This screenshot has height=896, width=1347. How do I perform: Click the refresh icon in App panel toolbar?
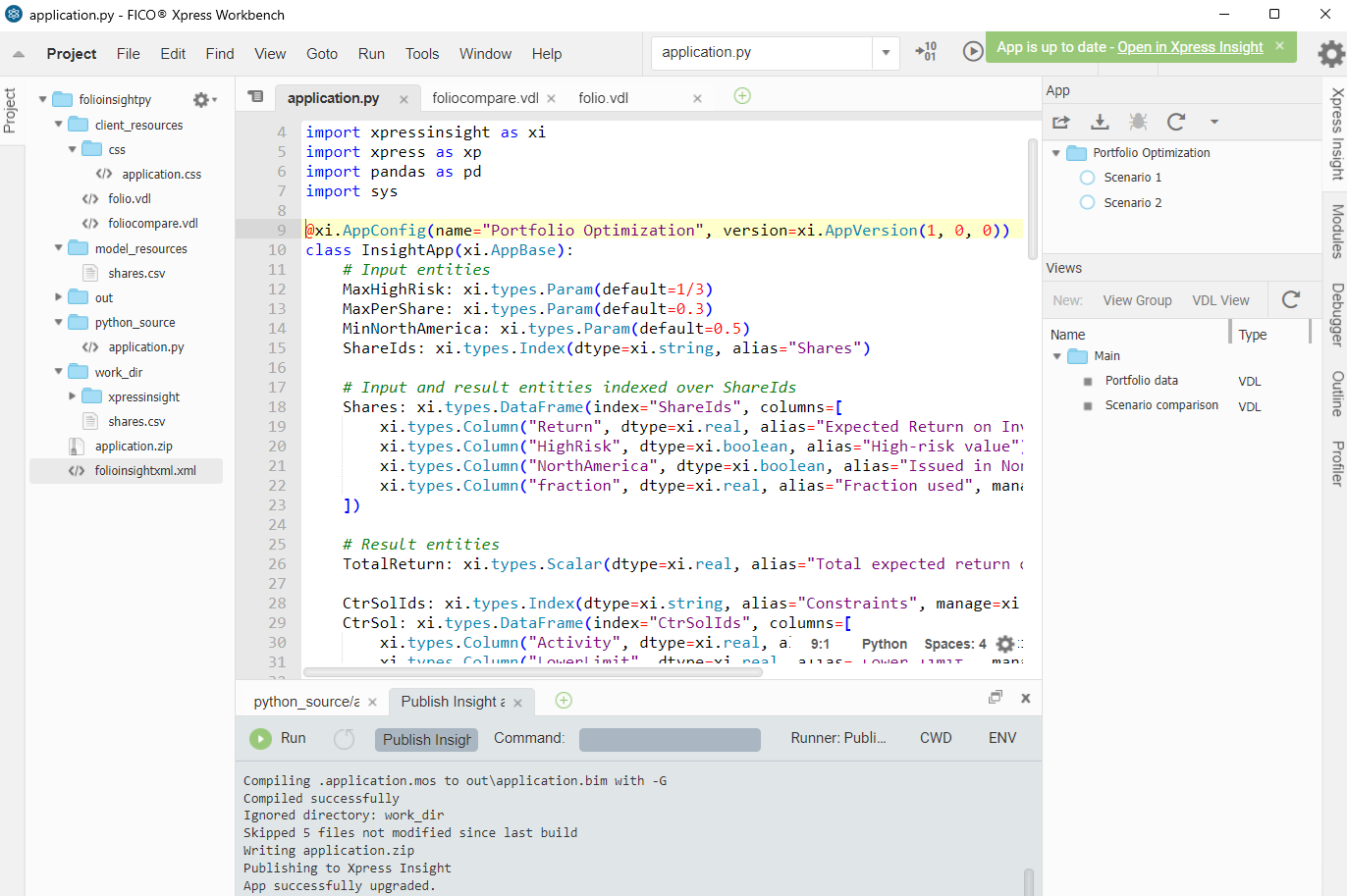tap(1176, 122)
